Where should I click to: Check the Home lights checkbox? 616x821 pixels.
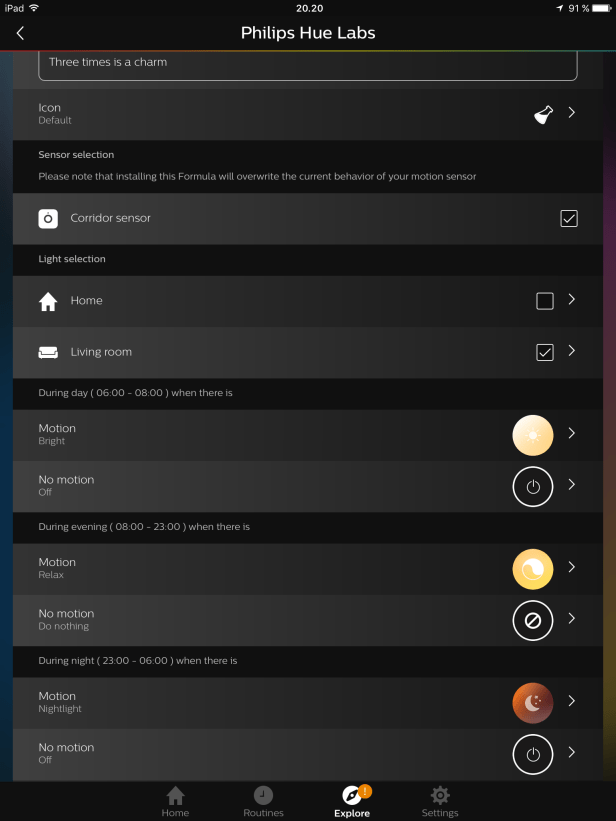545,301
